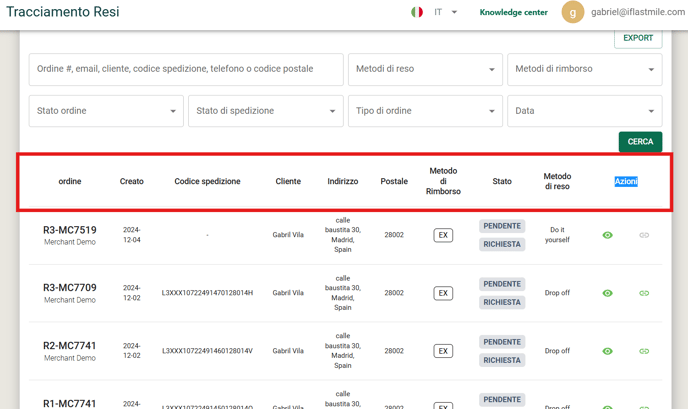Image resolution: width=688 pixels, height=409 pixels.
Task: Open order R2-MC7741
Action: pyautogui.click(x=70, y=346)
